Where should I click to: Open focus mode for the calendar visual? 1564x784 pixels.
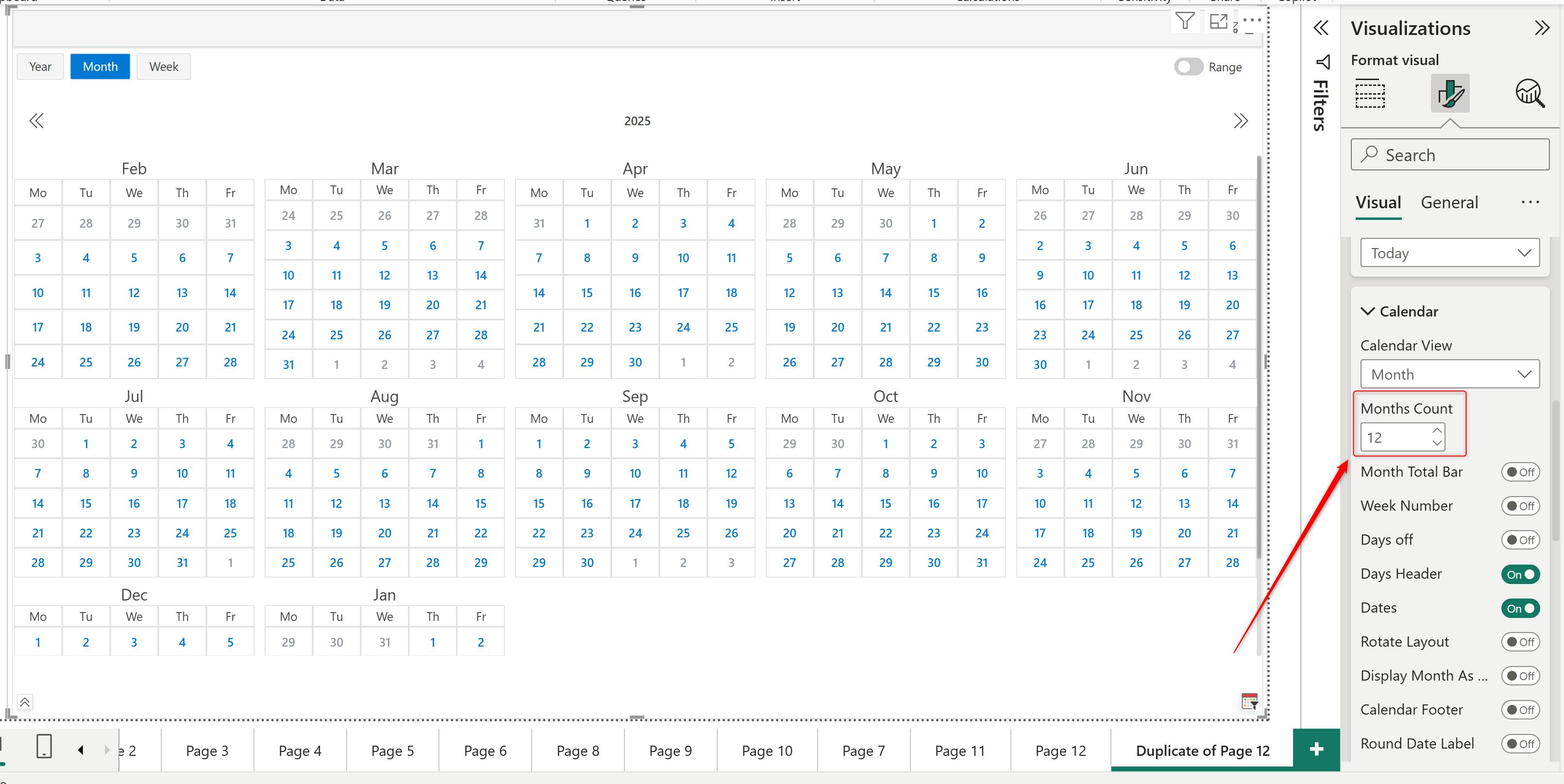(1218, 22)
